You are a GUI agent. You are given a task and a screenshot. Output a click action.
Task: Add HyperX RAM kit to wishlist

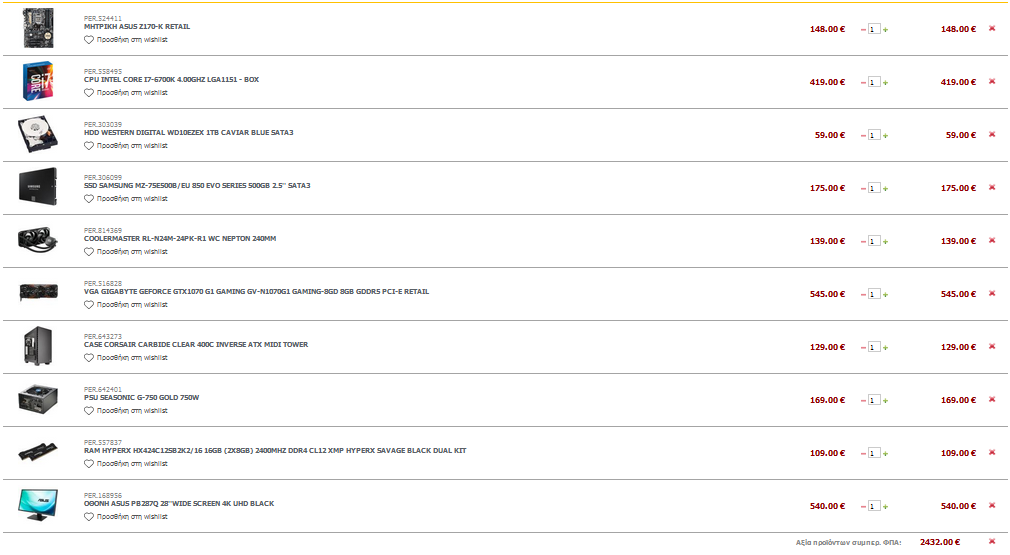[126, 464]
